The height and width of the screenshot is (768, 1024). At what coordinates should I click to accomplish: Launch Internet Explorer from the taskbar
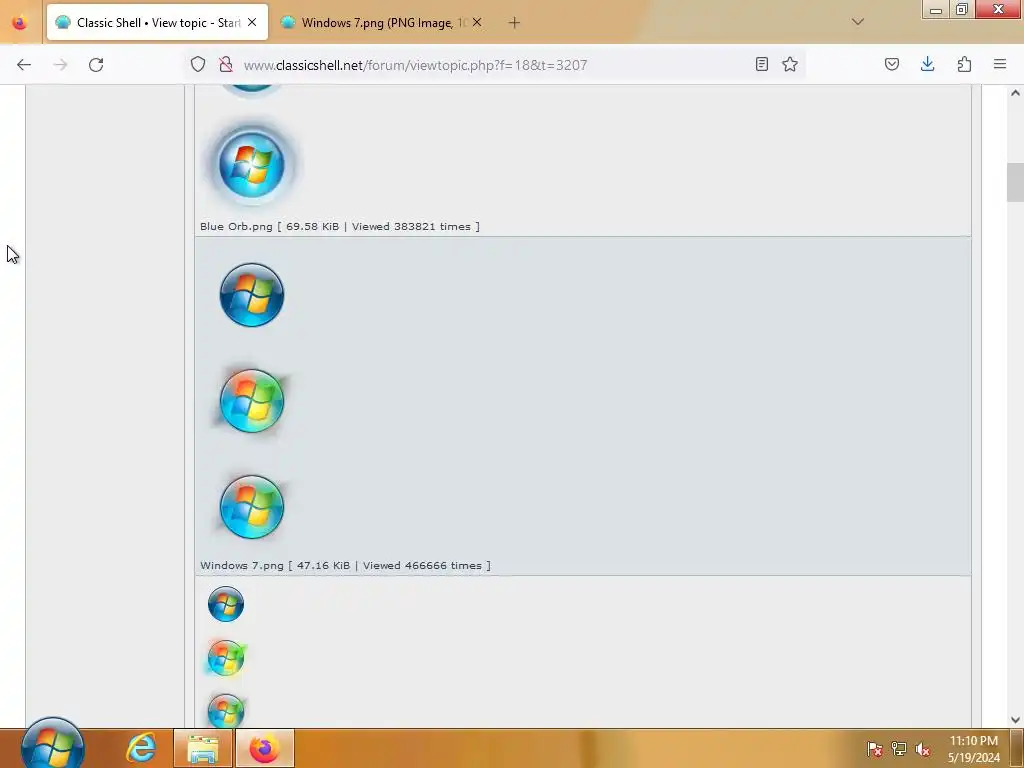[141, 748]
